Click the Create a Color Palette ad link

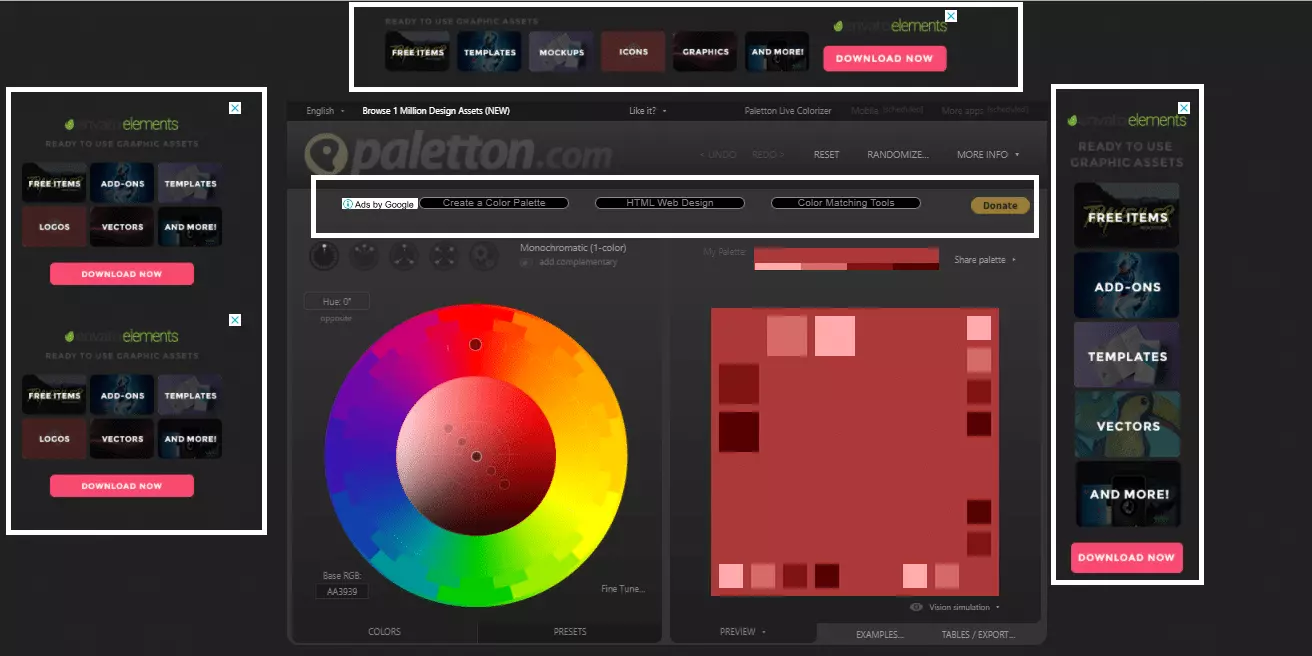494,203
